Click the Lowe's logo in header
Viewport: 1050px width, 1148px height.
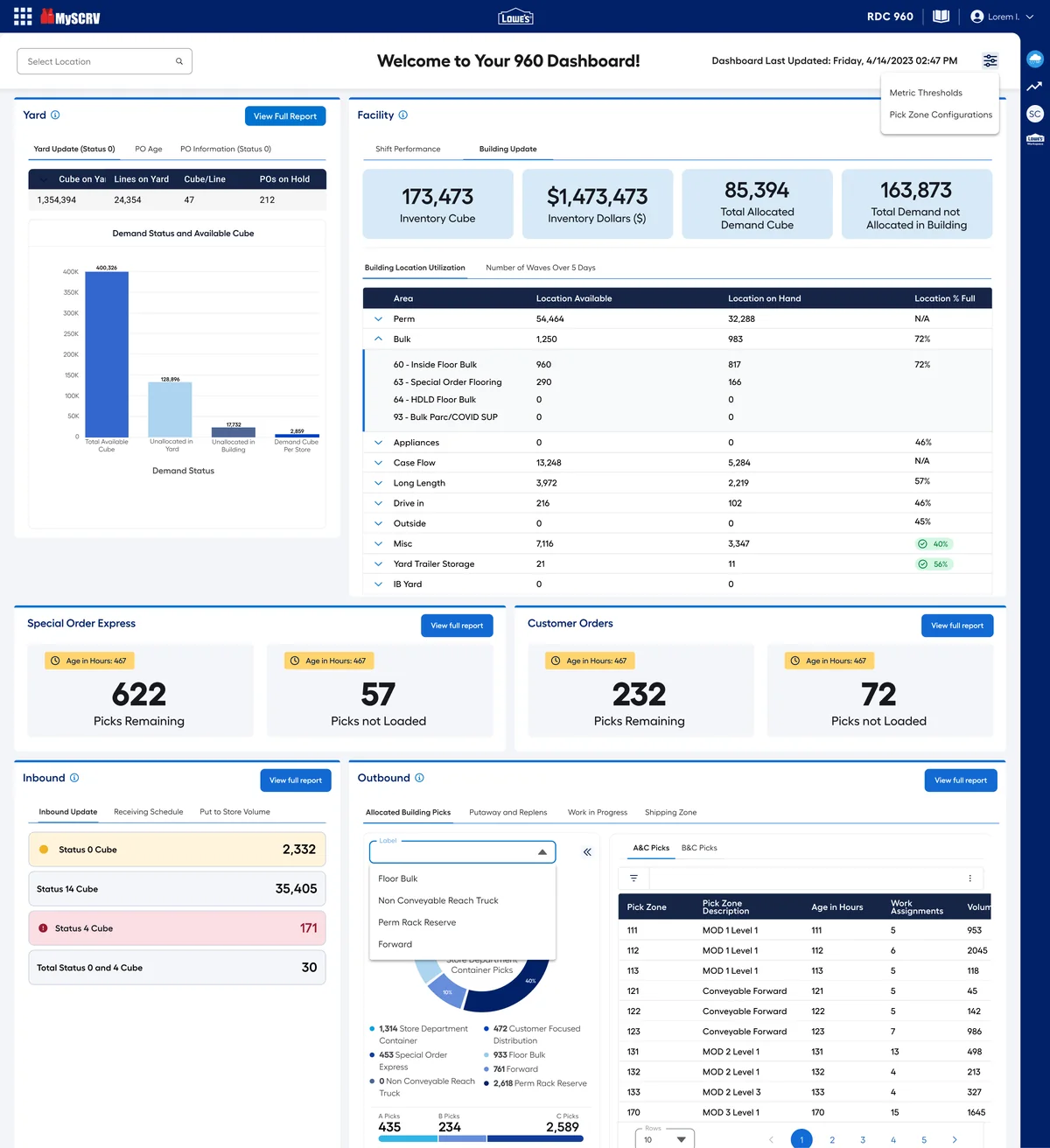(x=515, y=17)
